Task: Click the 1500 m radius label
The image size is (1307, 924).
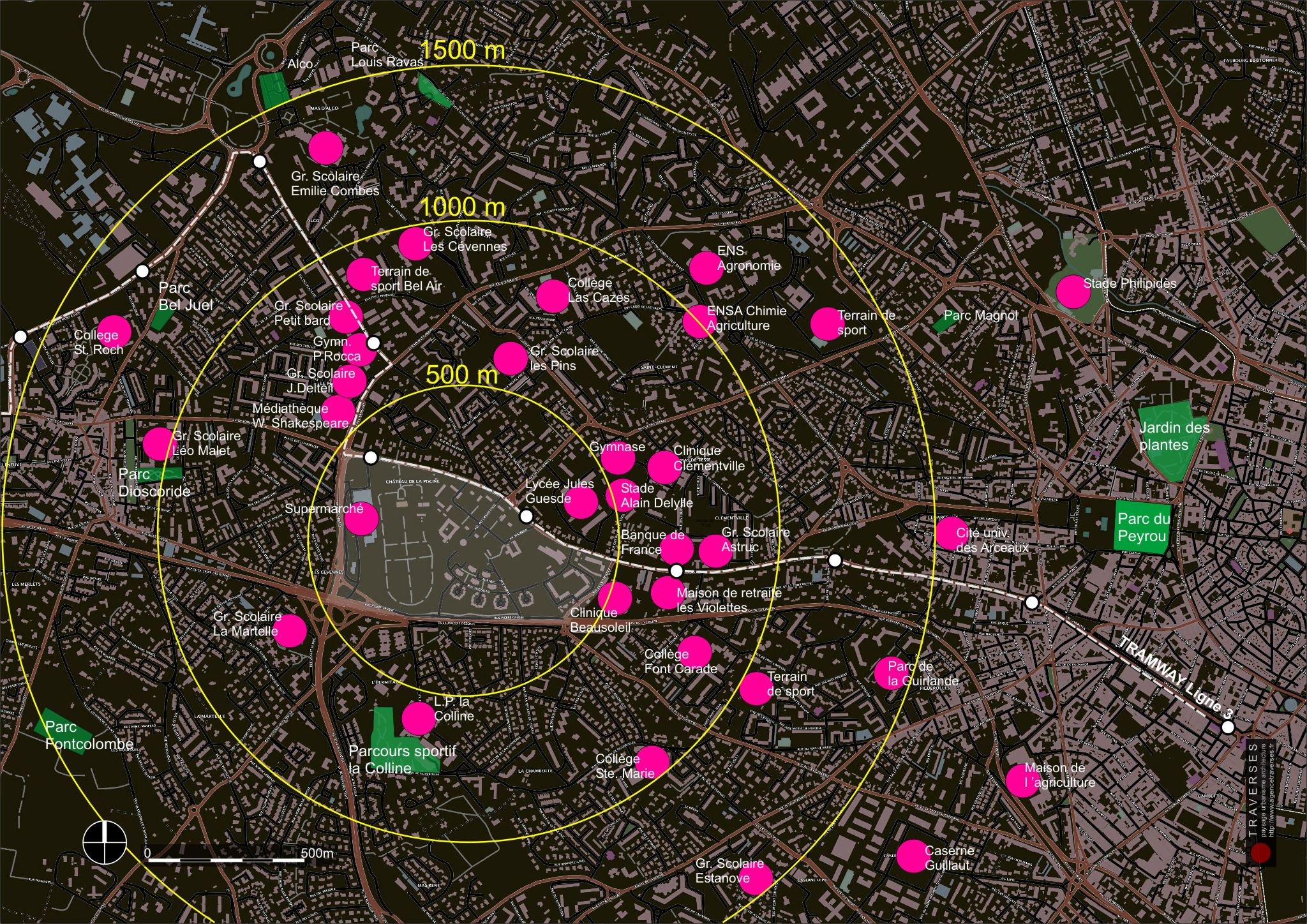Action: [x=463, y=50]
